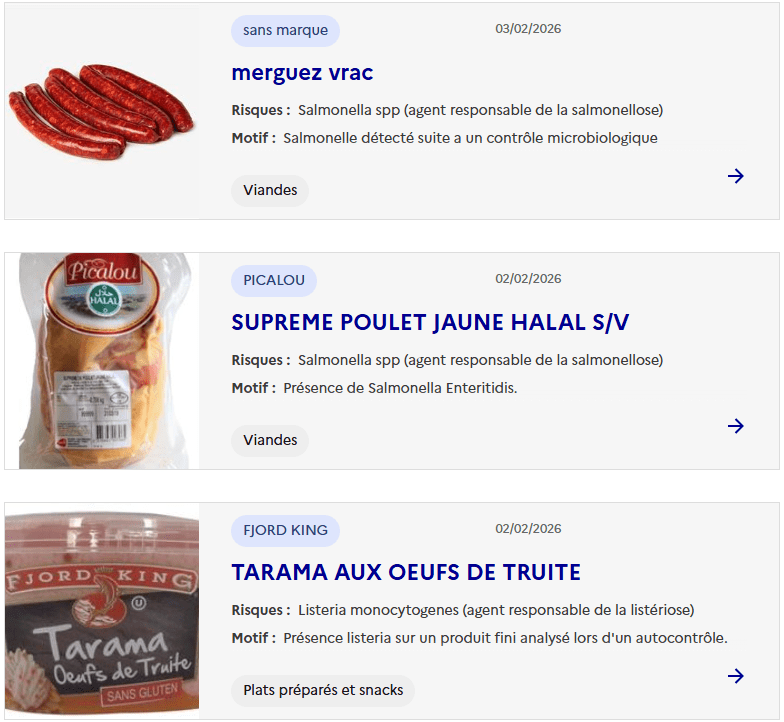The height and width of the screenshot is (722, 784).
Task: Select the FJORD KING brand tag
Action: [x=286, y=530]
